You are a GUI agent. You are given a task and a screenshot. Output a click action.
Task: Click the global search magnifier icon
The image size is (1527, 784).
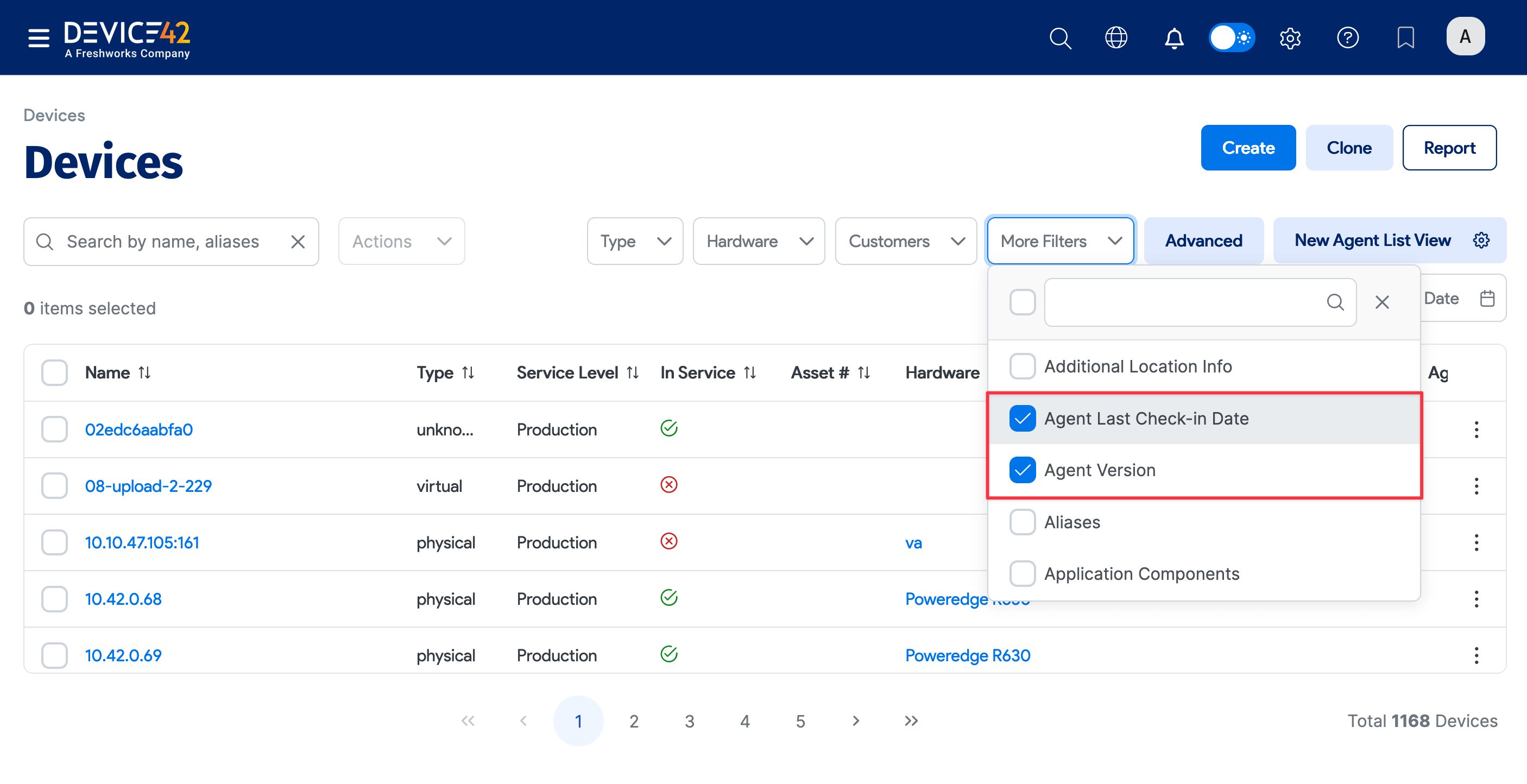(x=1060, y=37)
